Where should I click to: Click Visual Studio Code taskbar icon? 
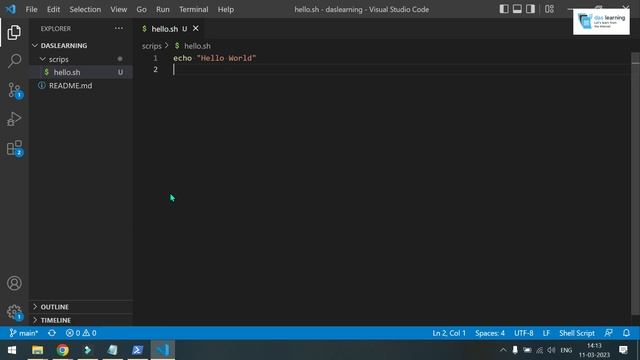click(x=163, y=350)
